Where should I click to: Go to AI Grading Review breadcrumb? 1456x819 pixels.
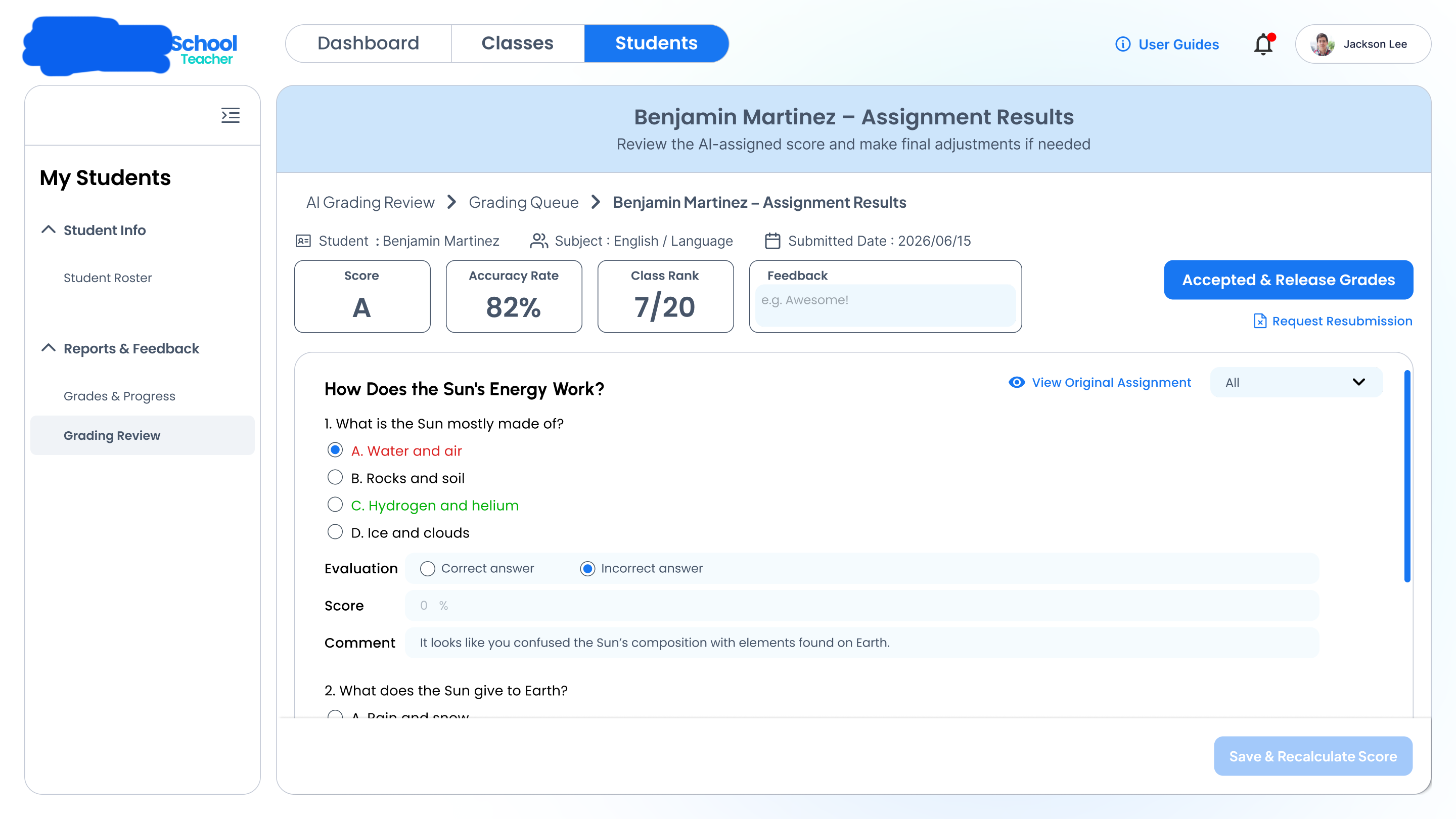[x=370, y=202]
